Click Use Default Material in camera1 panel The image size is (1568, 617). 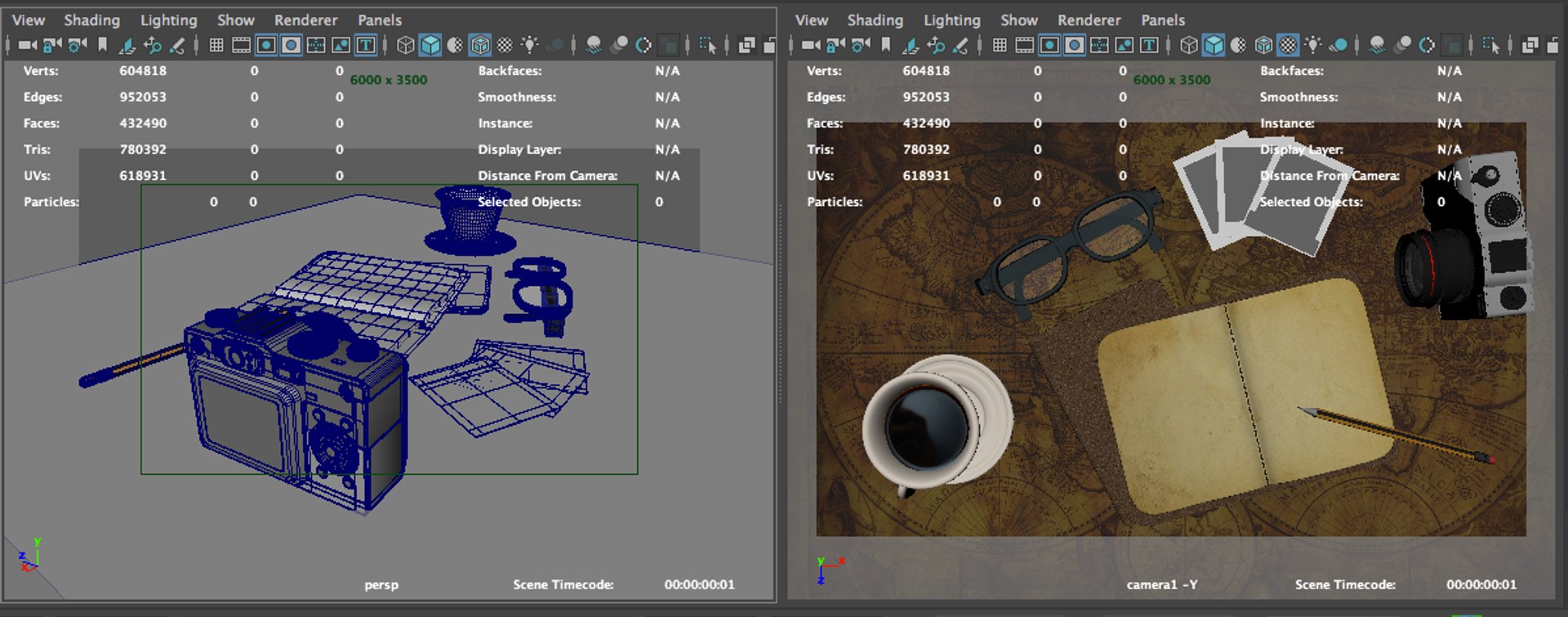(1239, 45)
